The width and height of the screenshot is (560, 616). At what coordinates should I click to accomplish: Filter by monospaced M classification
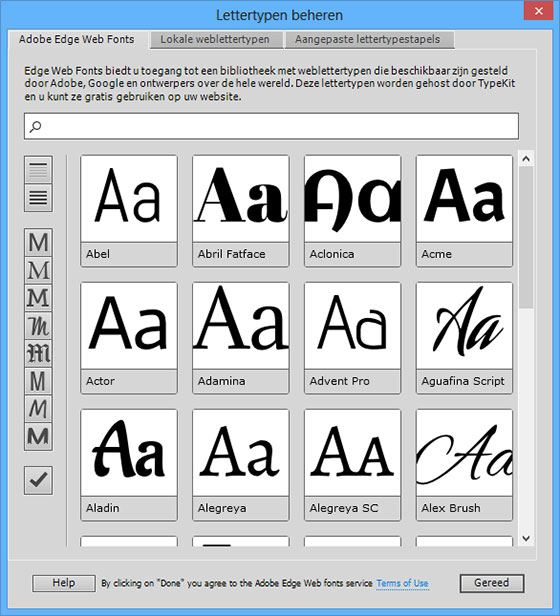38,381
